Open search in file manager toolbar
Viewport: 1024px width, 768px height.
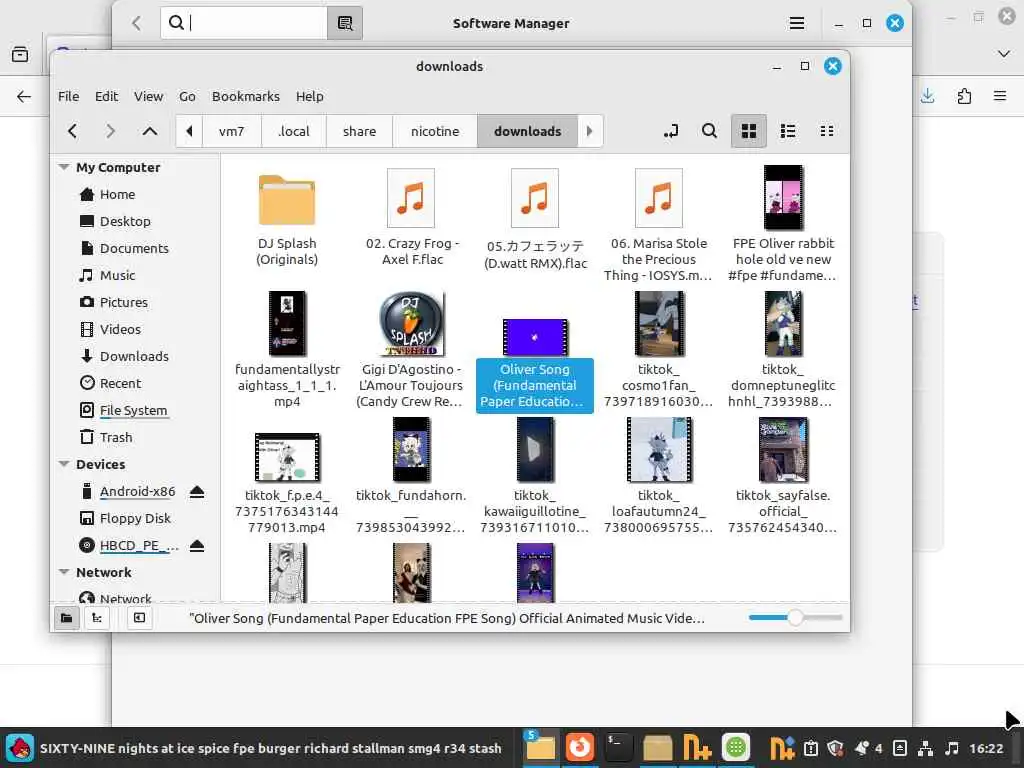pyautogui.click(x=709, y=131)
